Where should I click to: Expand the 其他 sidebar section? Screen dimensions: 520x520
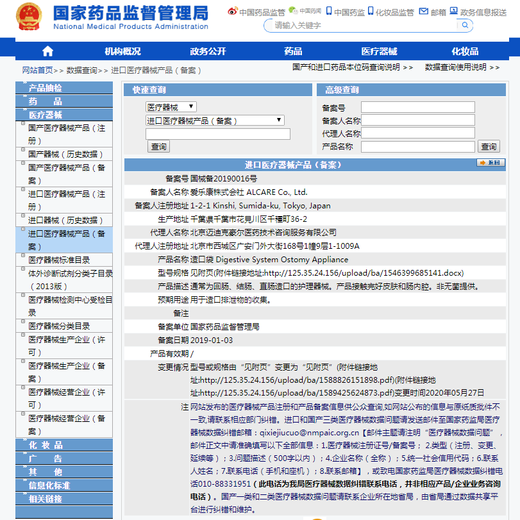(x=64, y=472)
